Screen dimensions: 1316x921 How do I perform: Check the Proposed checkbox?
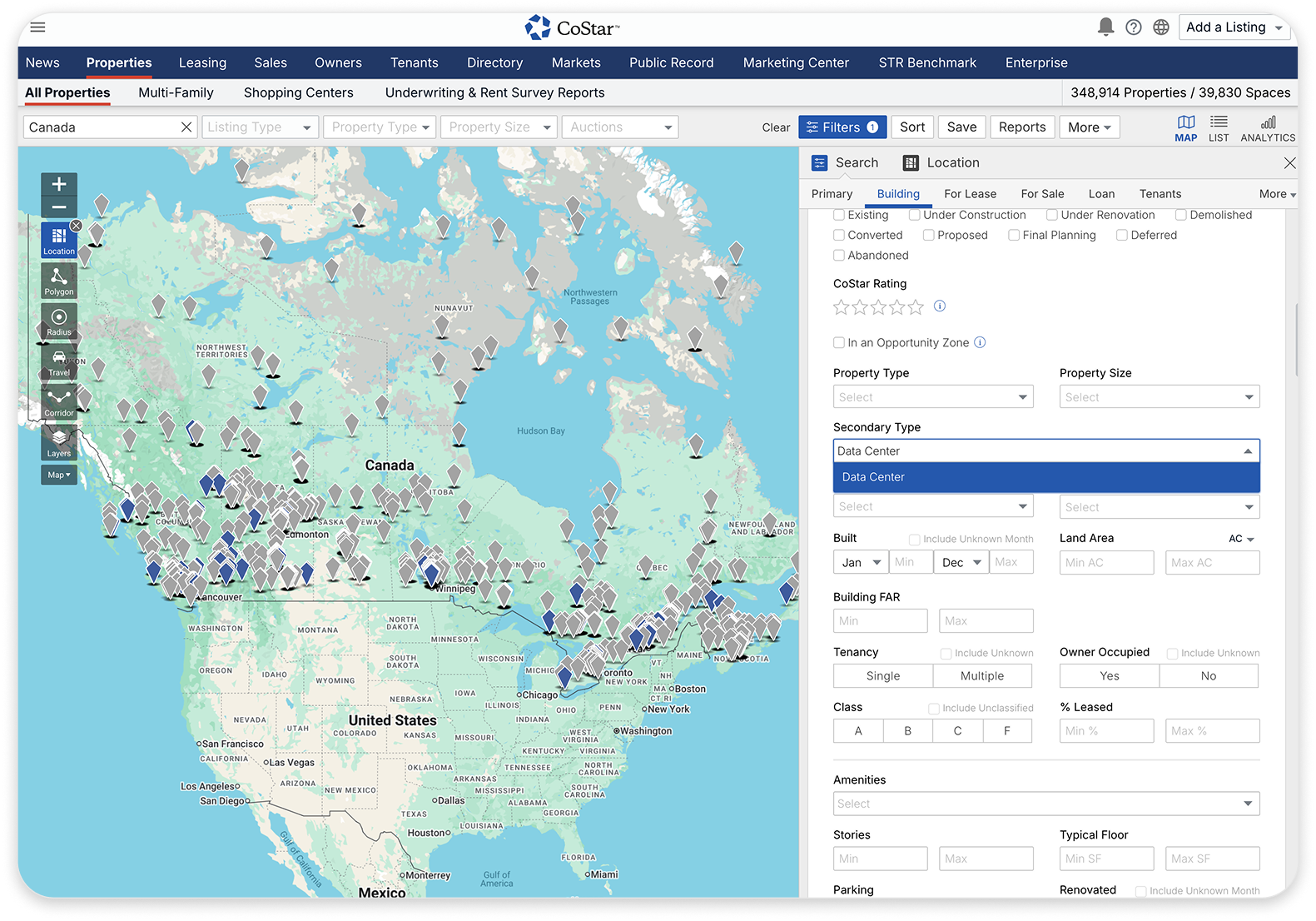tap(928, 235)
